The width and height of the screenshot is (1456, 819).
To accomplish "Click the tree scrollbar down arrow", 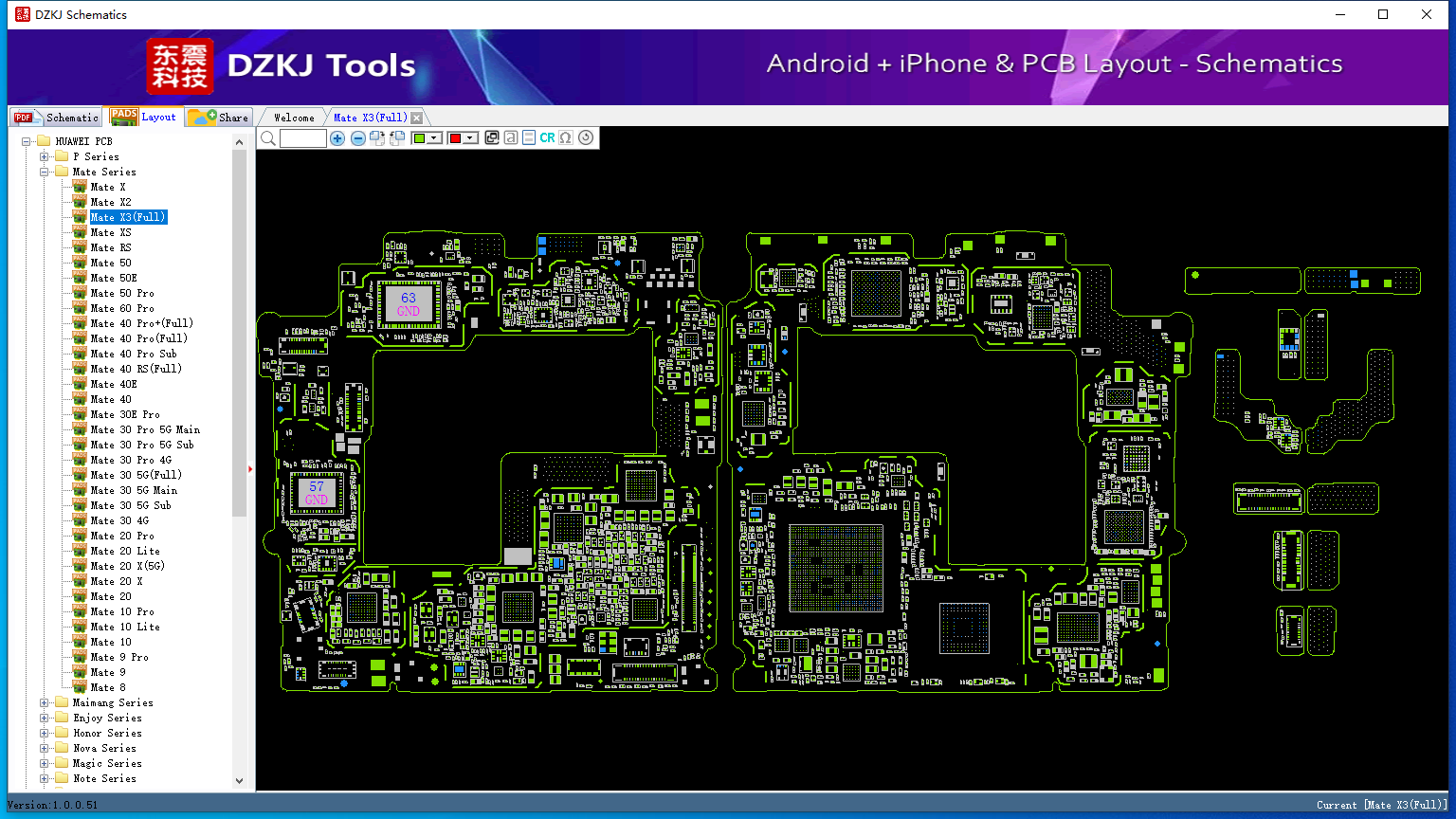I will click(239, 781).
